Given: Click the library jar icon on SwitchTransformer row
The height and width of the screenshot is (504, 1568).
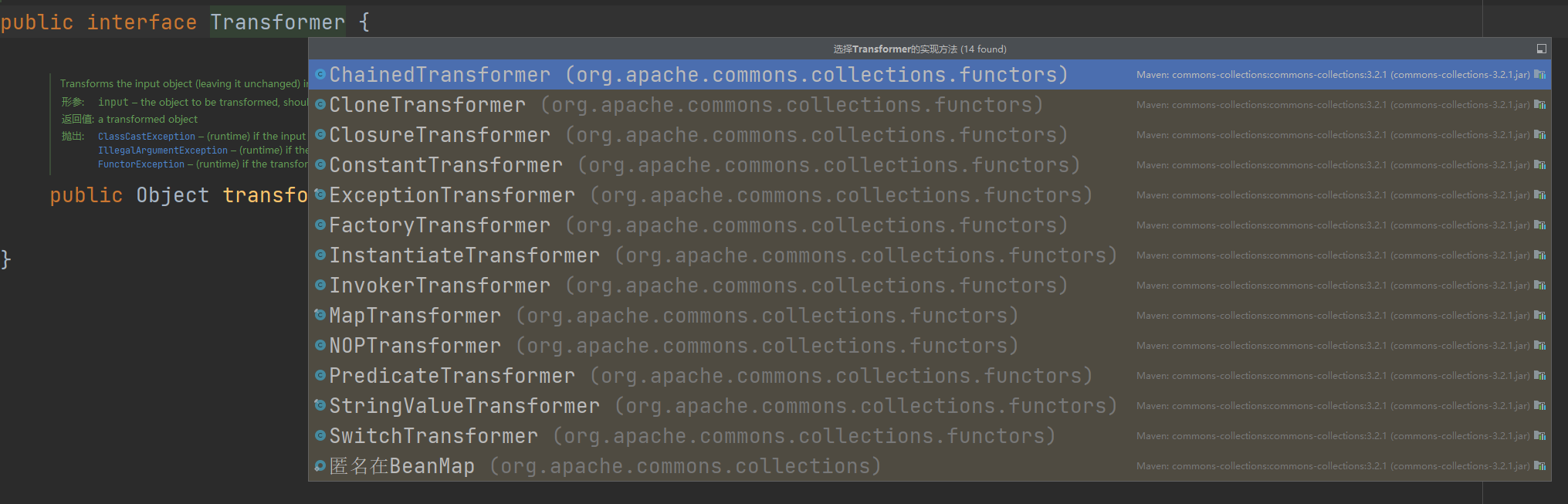Looking at the screenshot, I should 1539,436.
